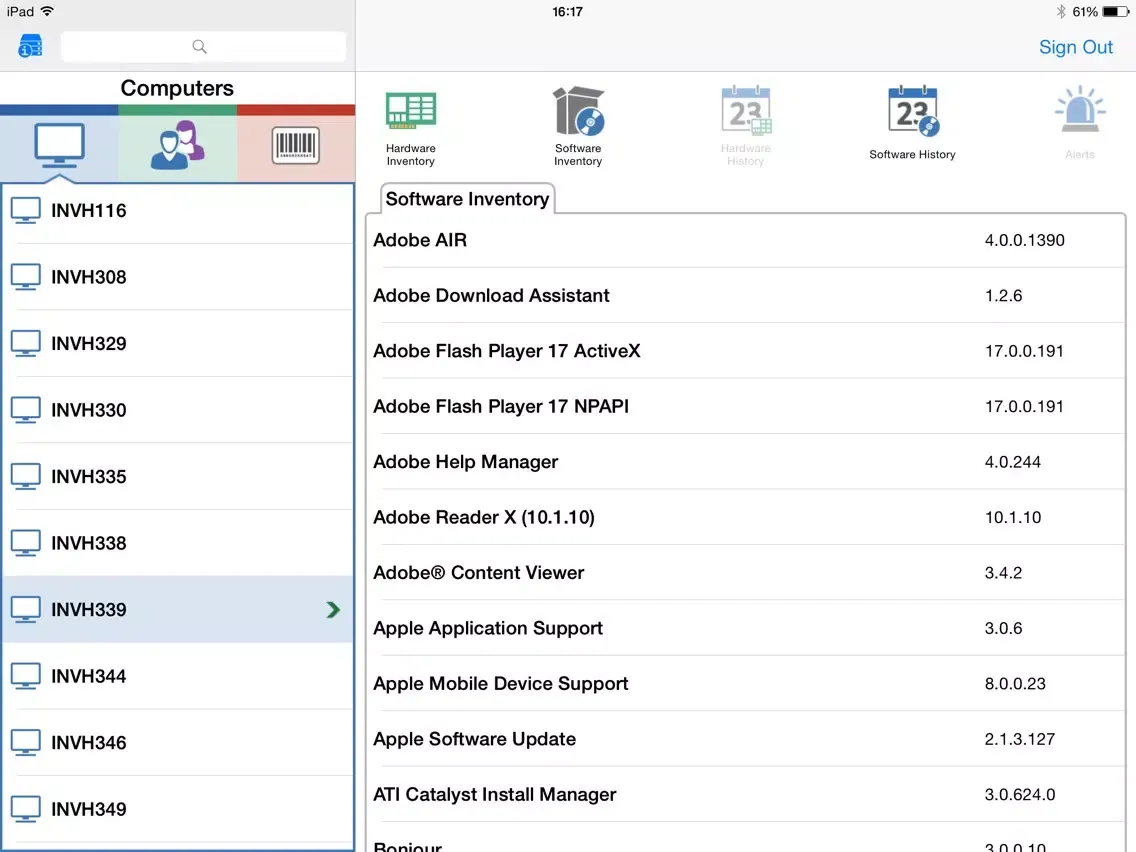This screenshot has width=1136, height=852.
Task: Switch to the Users people tab
Action: (178, 146)
